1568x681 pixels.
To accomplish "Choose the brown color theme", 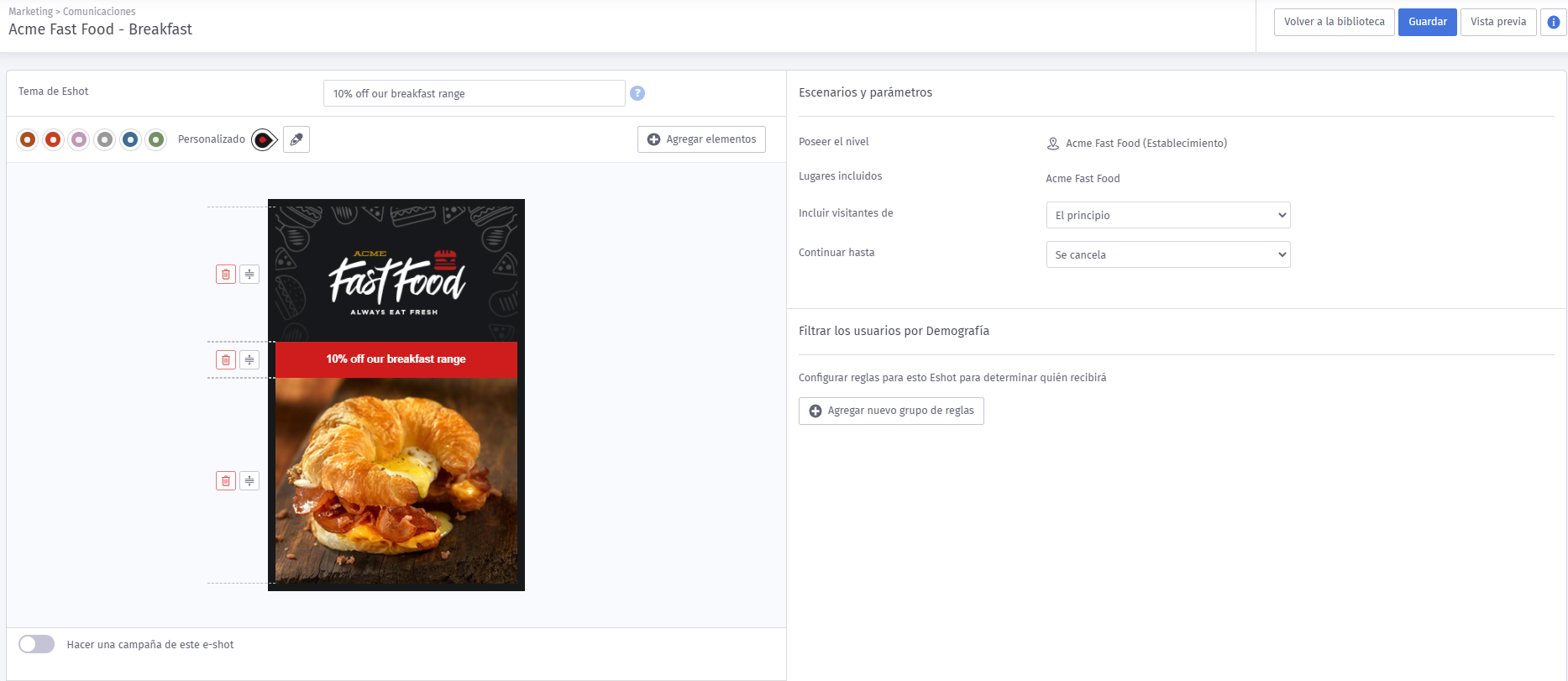I will (x=28, y=139).
